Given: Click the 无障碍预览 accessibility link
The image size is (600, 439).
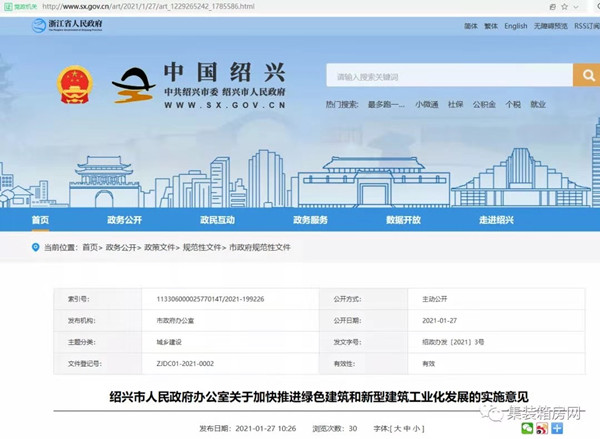Looking at the screenshot, I should coord(548,26).
